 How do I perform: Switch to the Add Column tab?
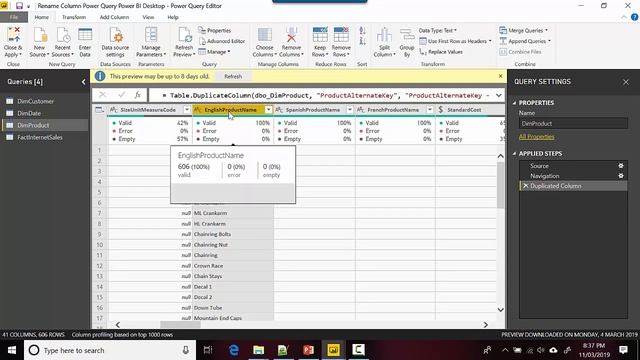tap(114, 17)
